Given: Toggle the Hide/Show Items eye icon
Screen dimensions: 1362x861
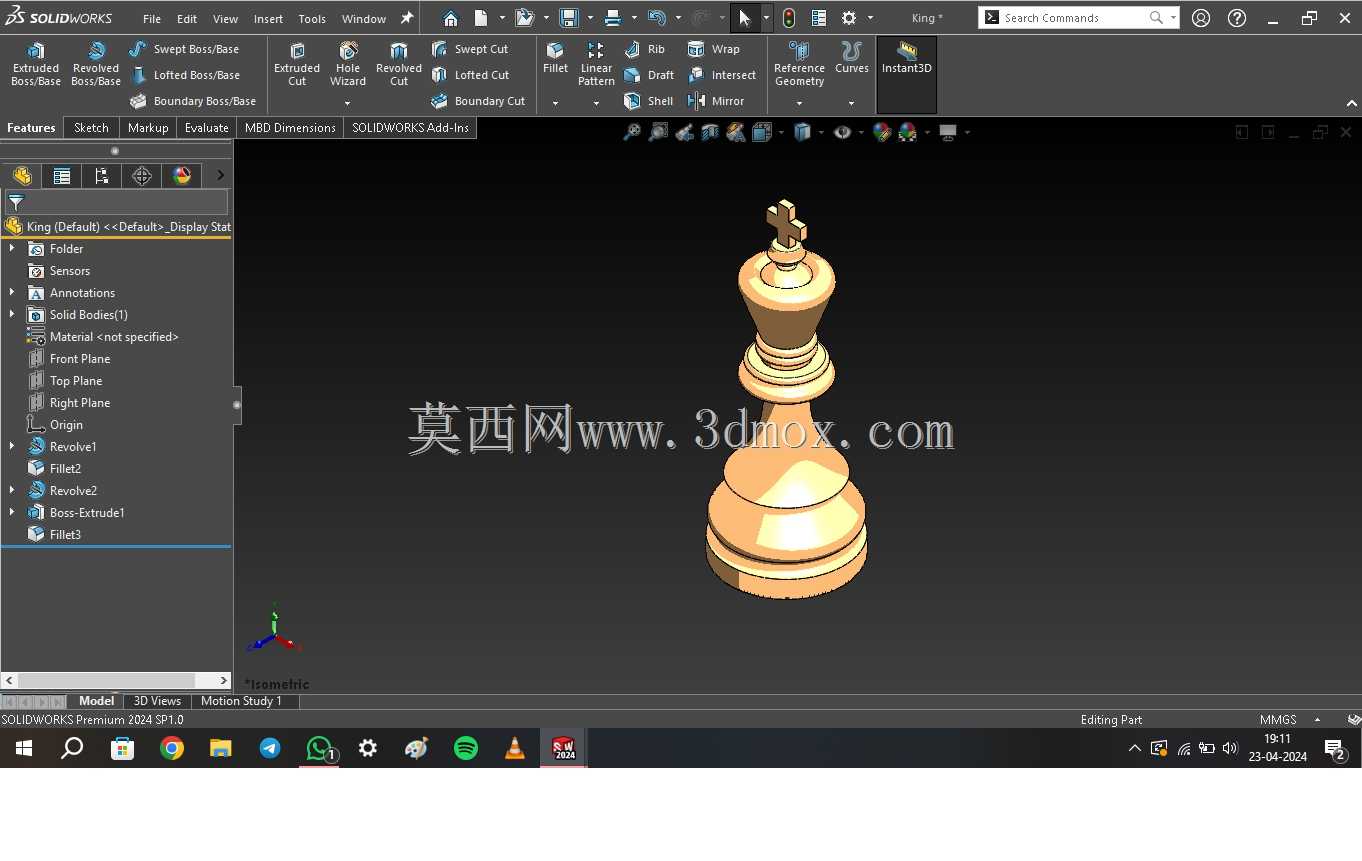Looking at the screenshot, I should [843, 132].
